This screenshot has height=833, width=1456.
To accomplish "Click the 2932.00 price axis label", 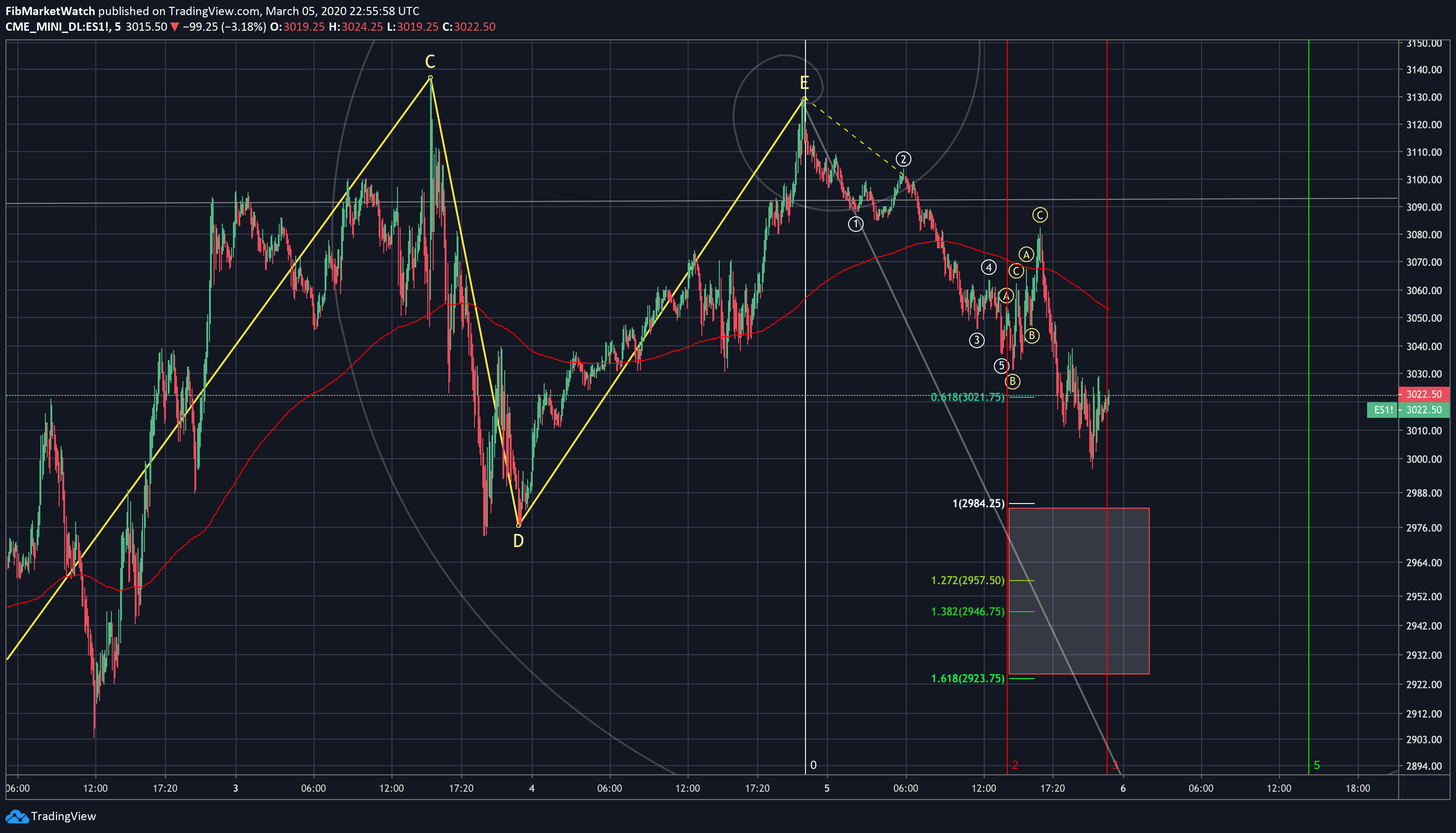I will (x=1423, y=656).
